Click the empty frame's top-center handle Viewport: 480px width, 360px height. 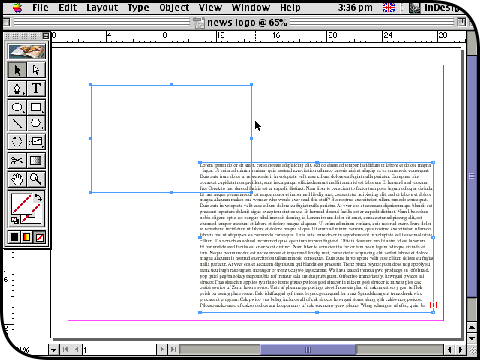click(171, 85)
